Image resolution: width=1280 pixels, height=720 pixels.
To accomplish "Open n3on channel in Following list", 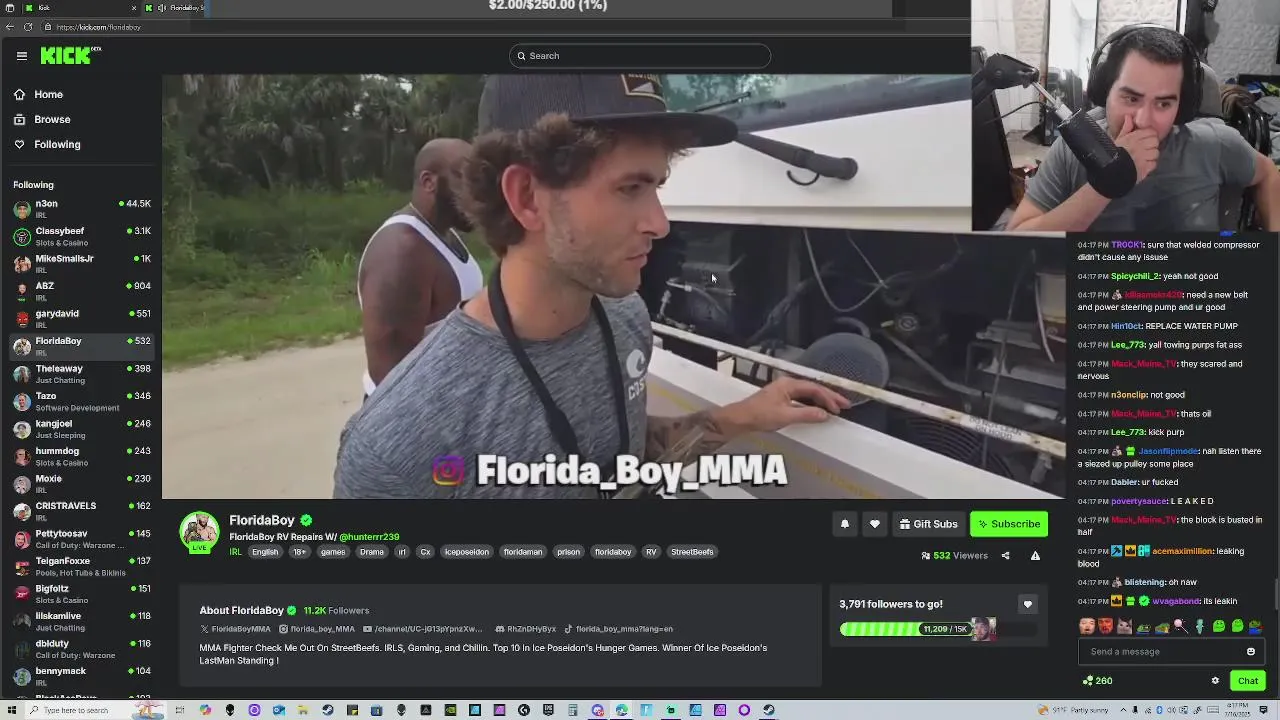I will pos(81,209).
